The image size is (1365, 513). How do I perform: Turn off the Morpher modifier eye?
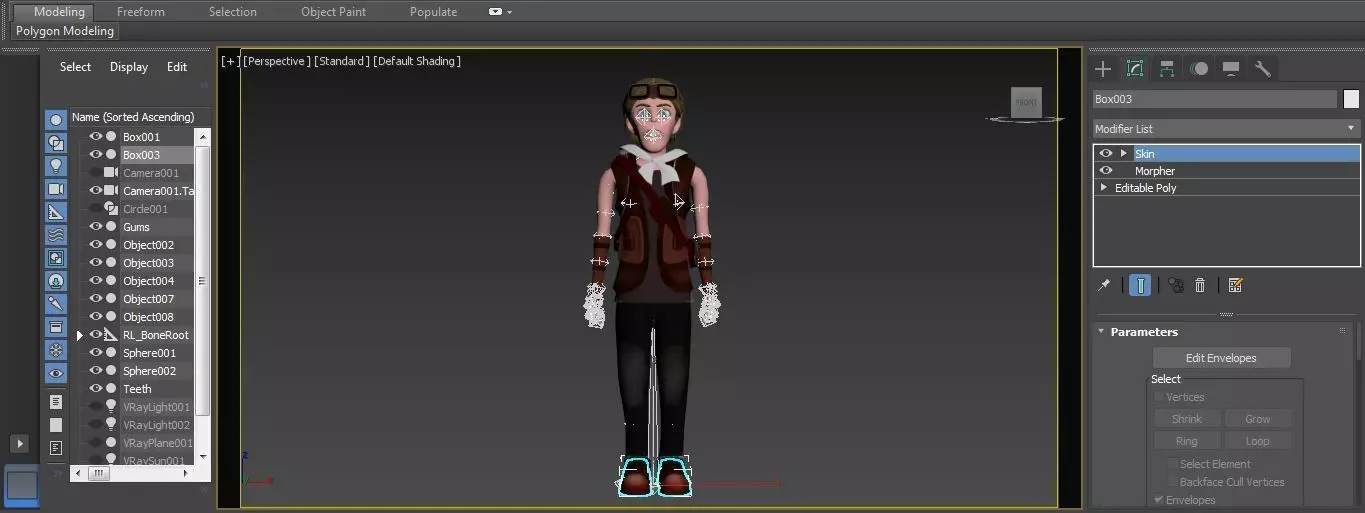click(x=1106, y=171)
